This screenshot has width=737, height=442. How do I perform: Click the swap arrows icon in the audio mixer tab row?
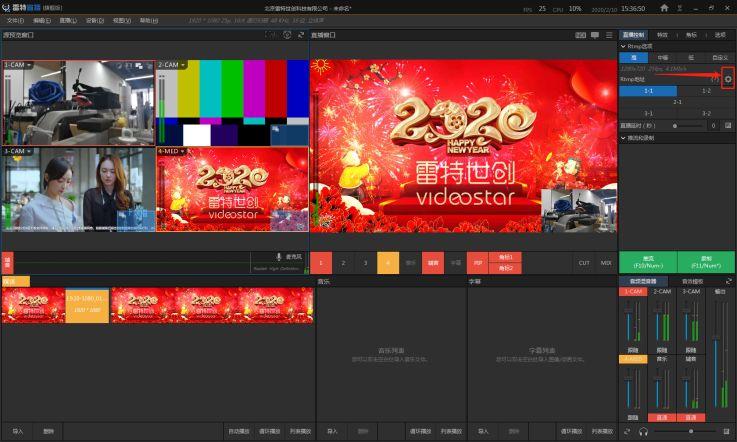tap(729, 281)
